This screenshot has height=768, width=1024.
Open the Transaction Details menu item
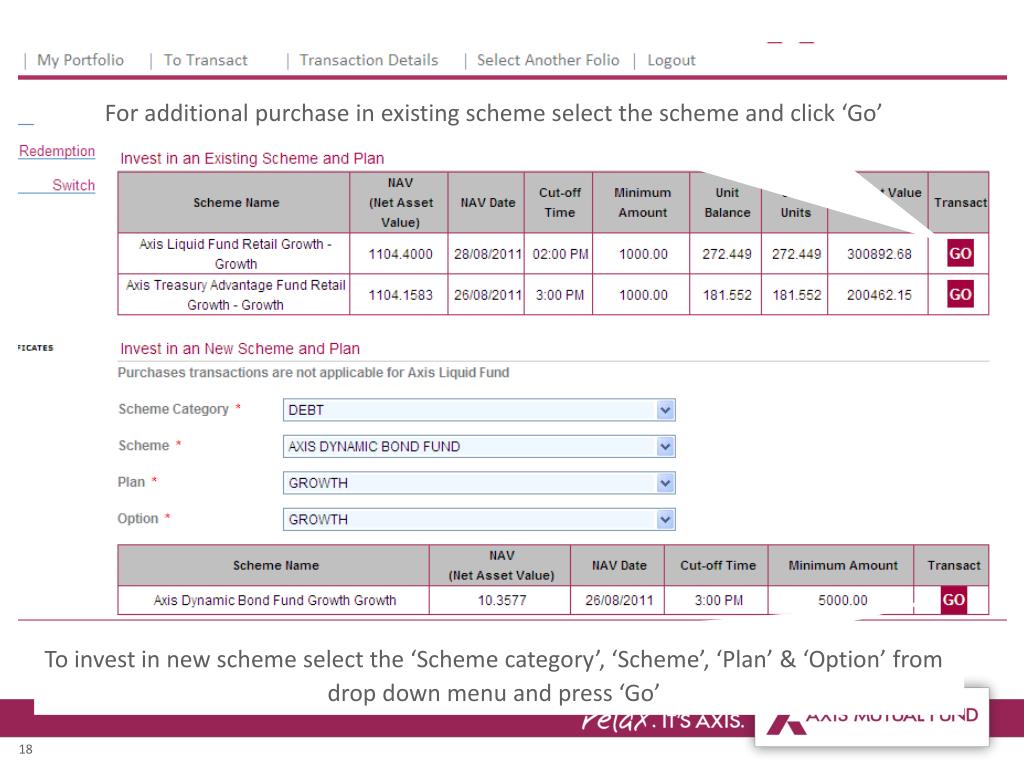pos(369,60)
